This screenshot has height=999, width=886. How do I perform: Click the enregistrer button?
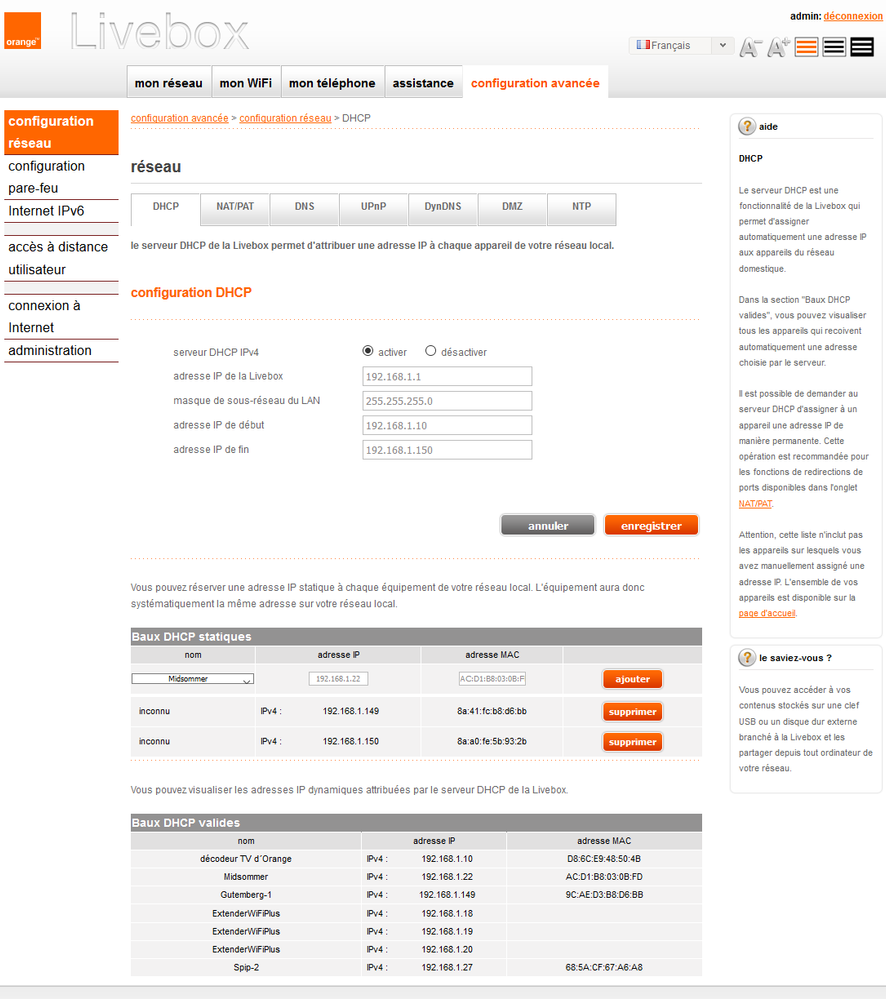pos(651,524)
